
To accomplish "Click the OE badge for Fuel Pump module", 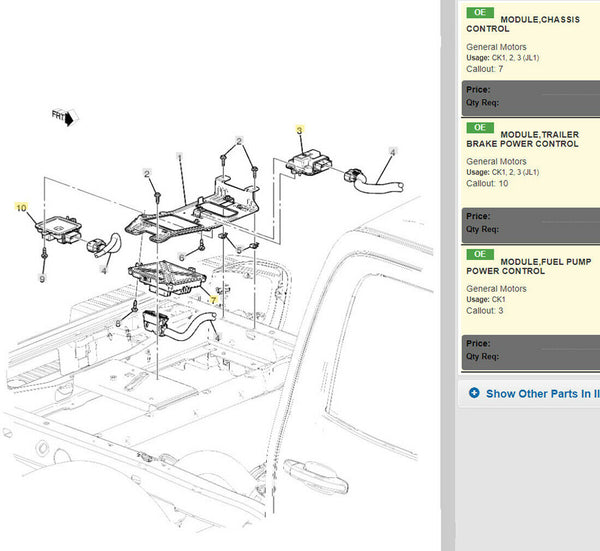I will [x=480, y=255].
